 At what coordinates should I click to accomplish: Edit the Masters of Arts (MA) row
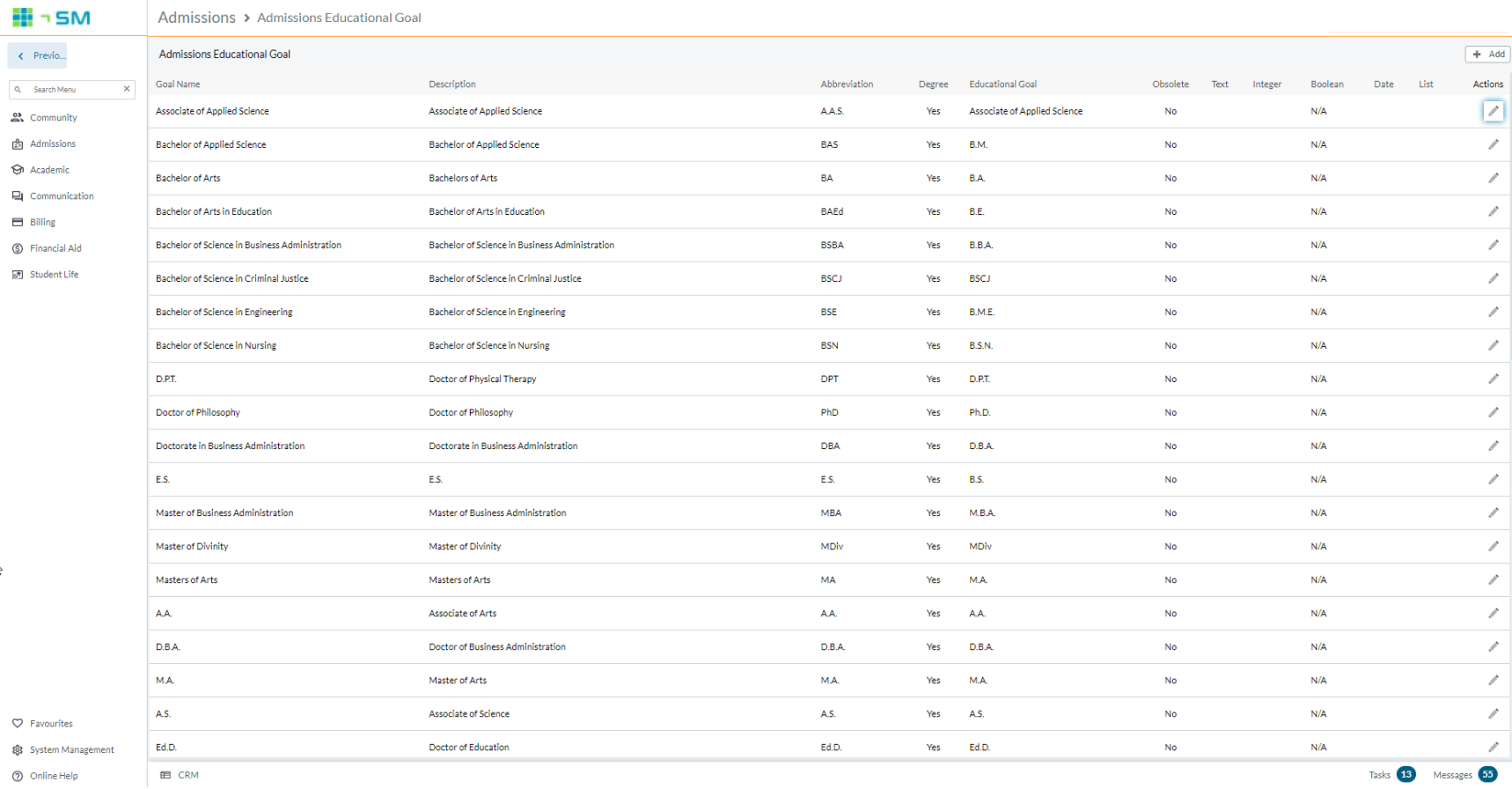[1493, 579]
